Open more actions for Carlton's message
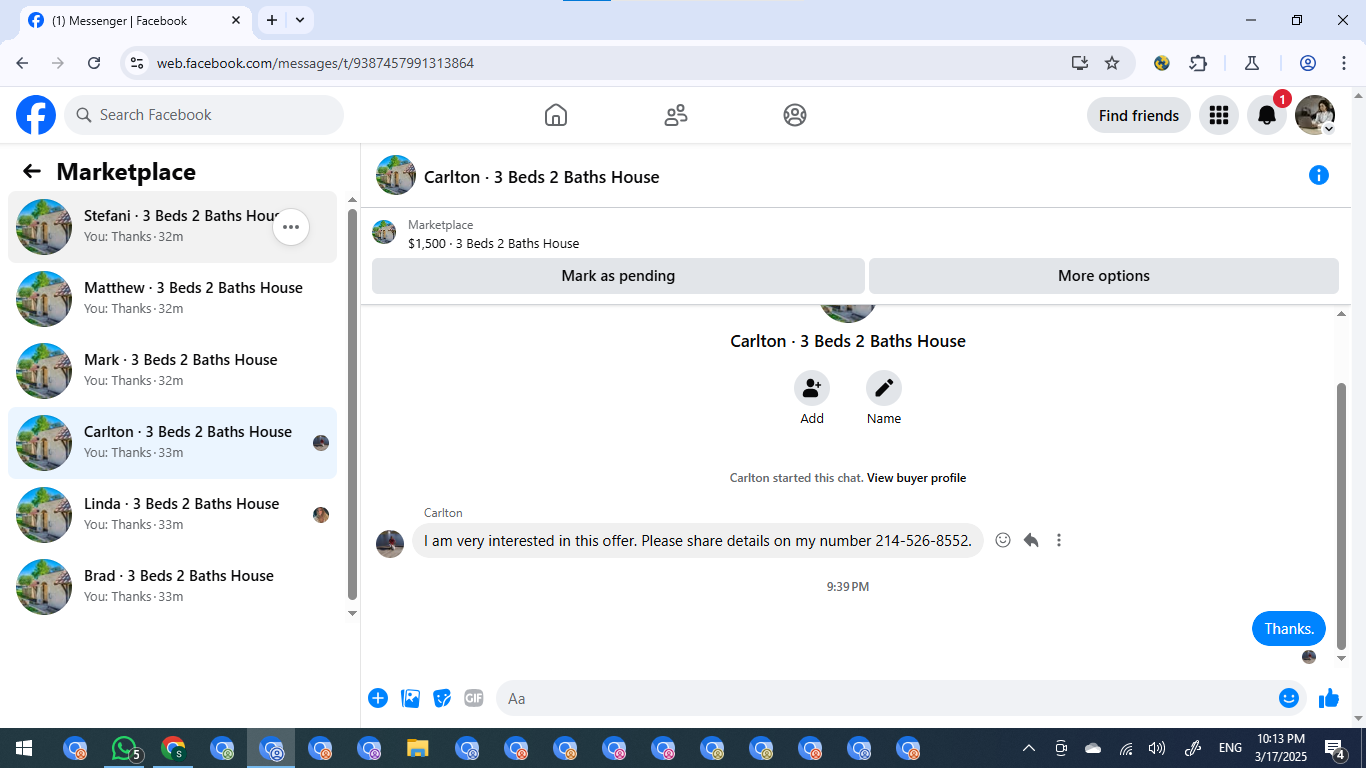The width and height of the screenshot is (1366, 768). (x=1059, y=540)
